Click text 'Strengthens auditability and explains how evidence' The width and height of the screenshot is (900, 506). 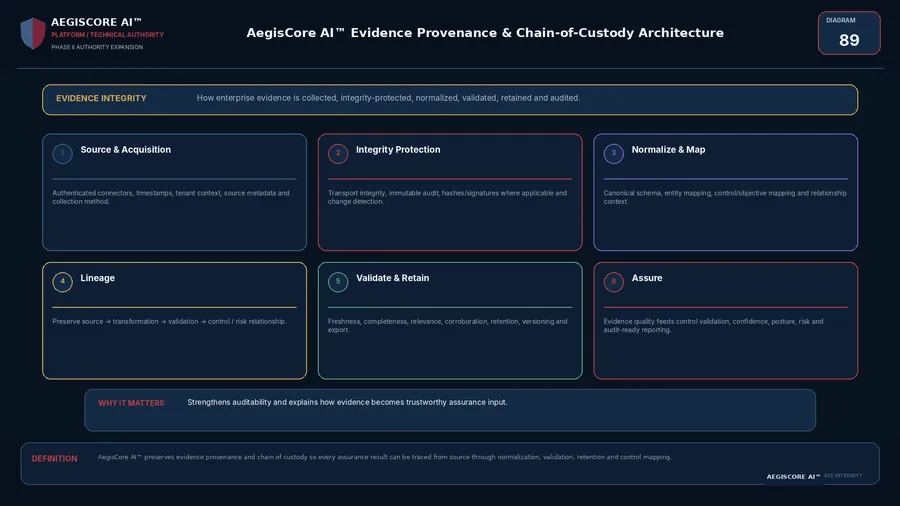278,403
